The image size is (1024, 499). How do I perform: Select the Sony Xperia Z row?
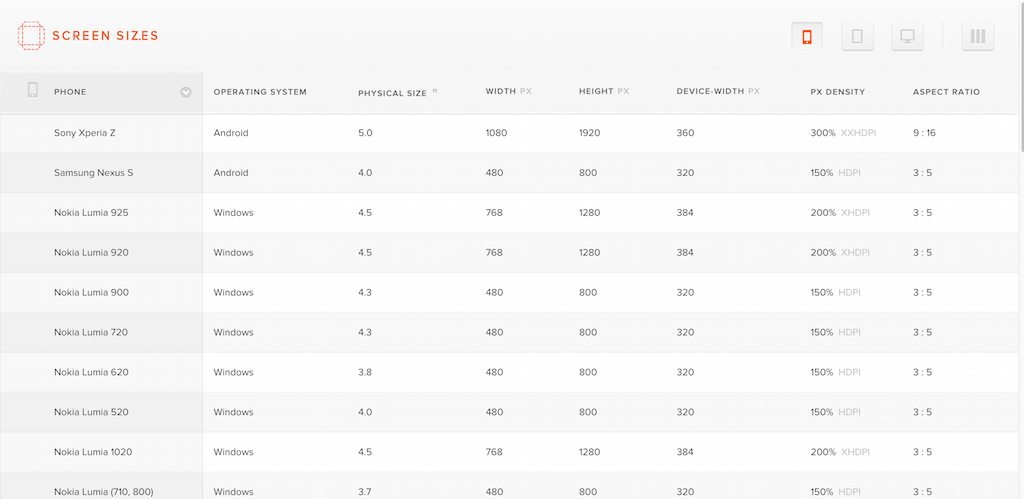[x=85, y=133]
